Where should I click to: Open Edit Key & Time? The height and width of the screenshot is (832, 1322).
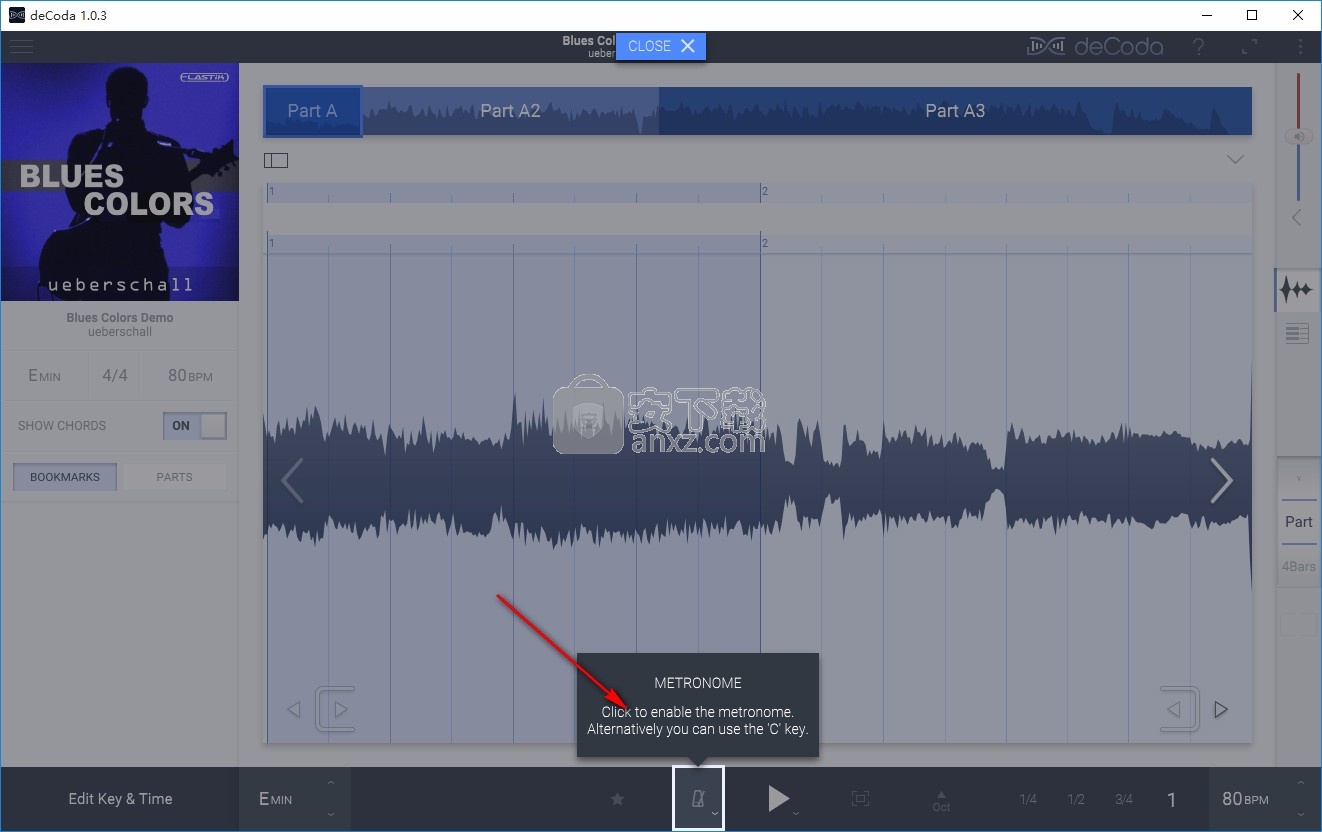120,799
